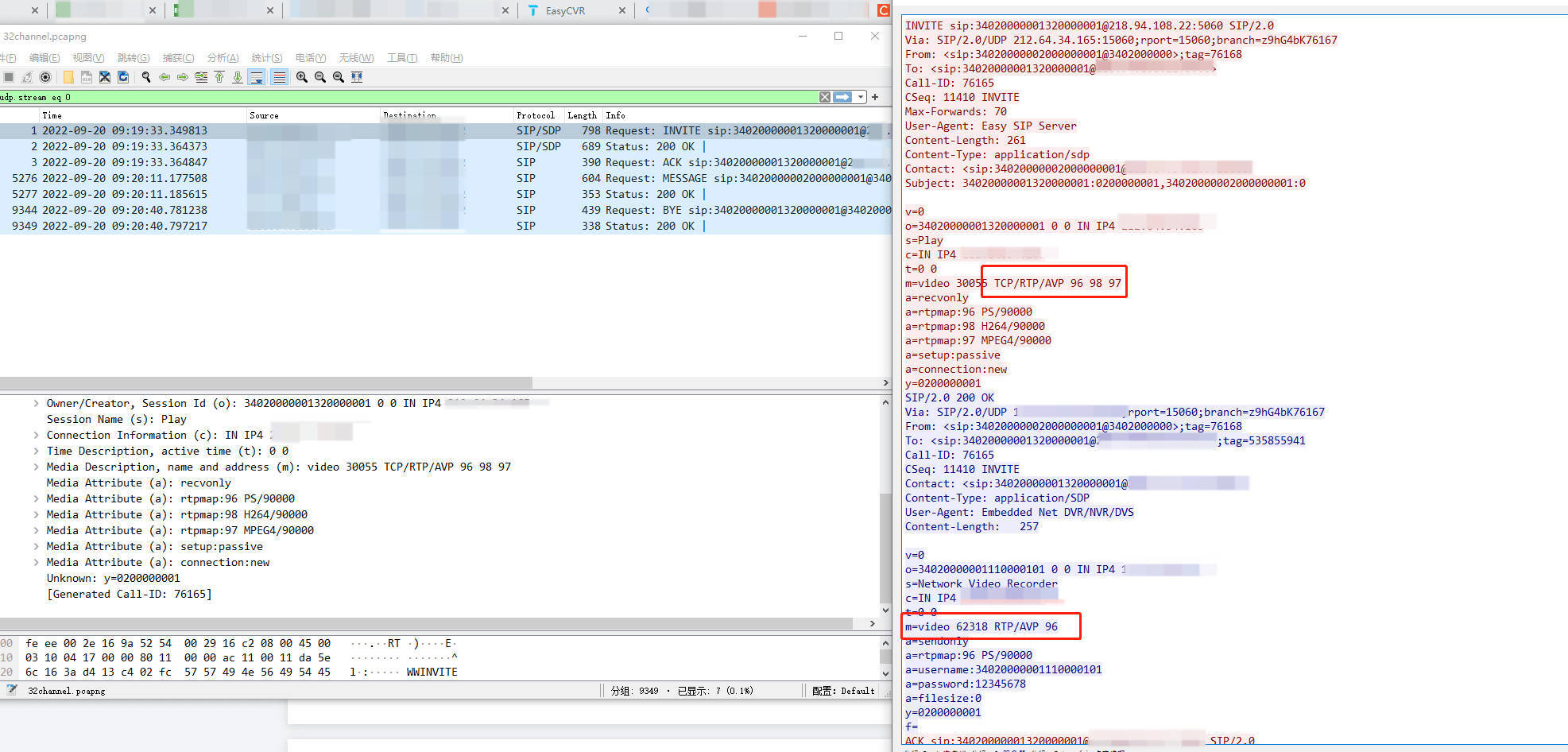This screenshot has width=1568, height=752.
Task: Select packet 3 ACK request row
Action: [x=445, y=162]
